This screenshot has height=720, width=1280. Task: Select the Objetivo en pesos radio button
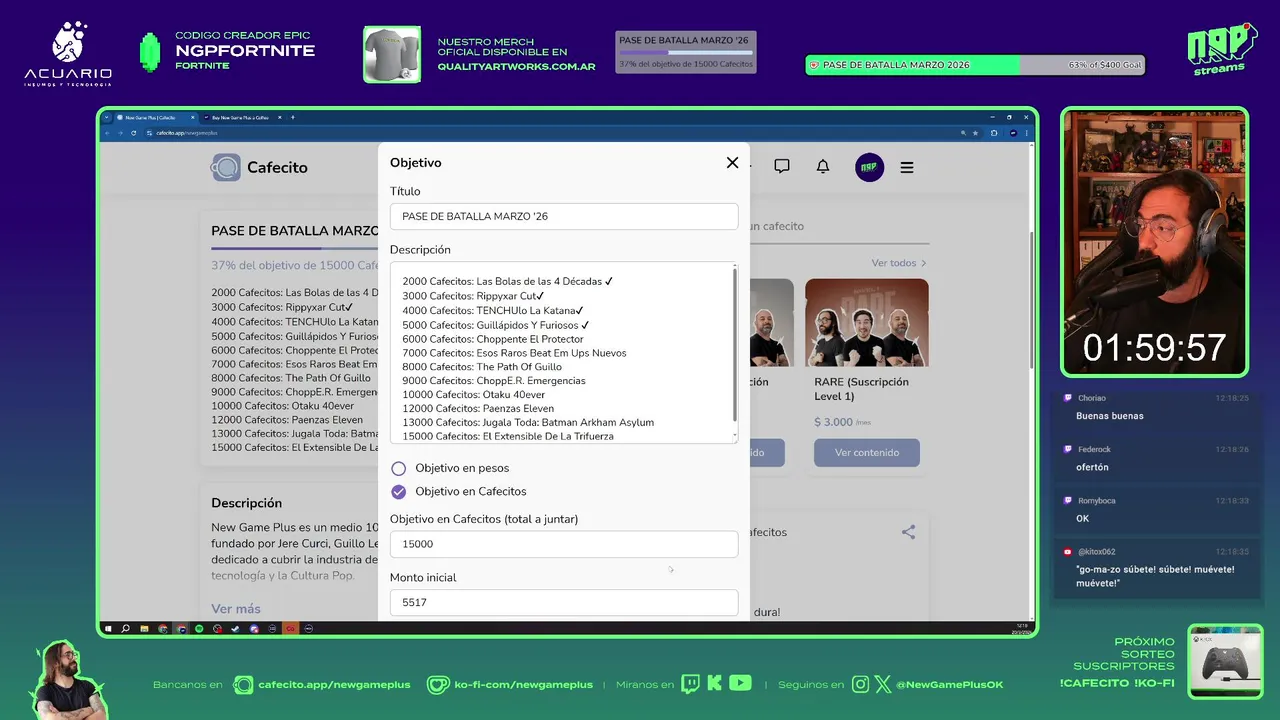point(399,468)
